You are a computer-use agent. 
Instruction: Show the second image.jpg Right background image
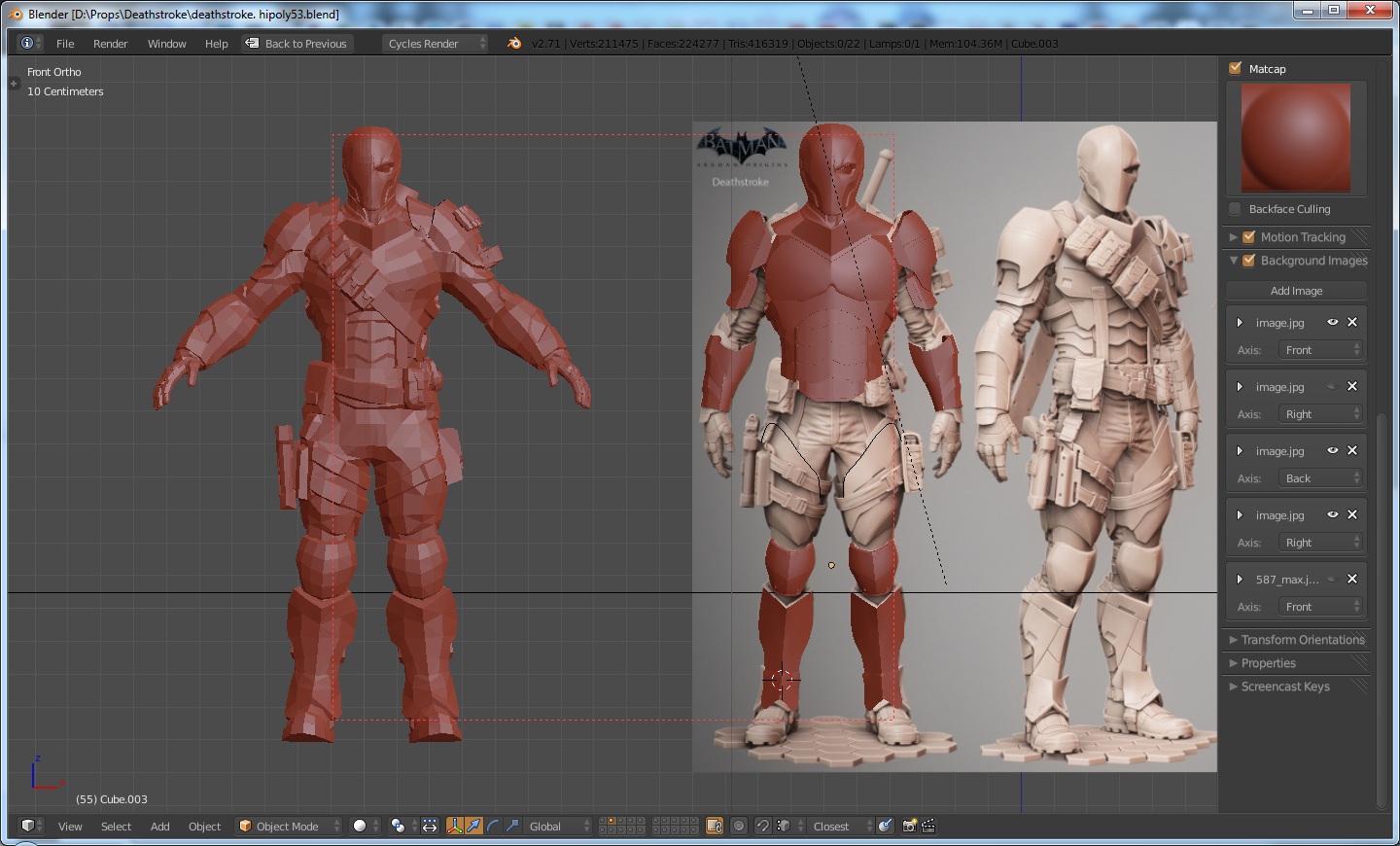[x=1332, y=386]
